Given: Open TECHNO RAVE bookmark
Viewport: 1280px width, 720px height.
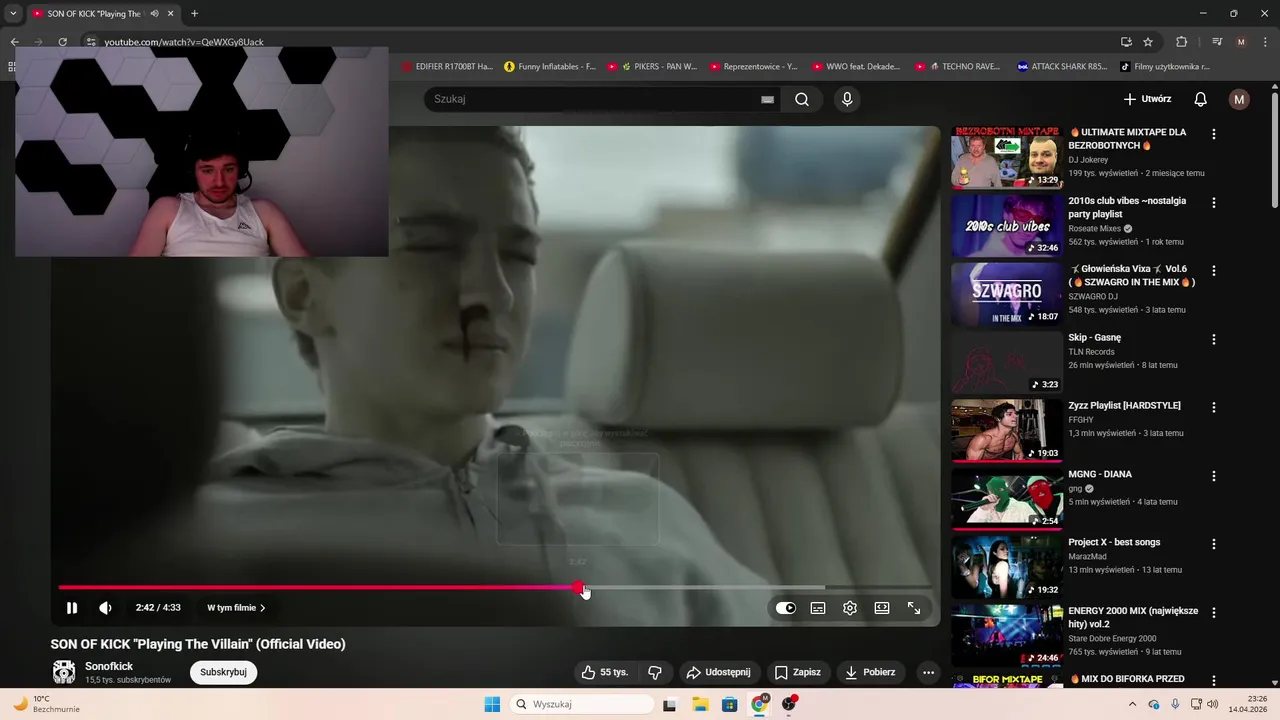Looking at the screenshot, I should (x=958, y=67).
